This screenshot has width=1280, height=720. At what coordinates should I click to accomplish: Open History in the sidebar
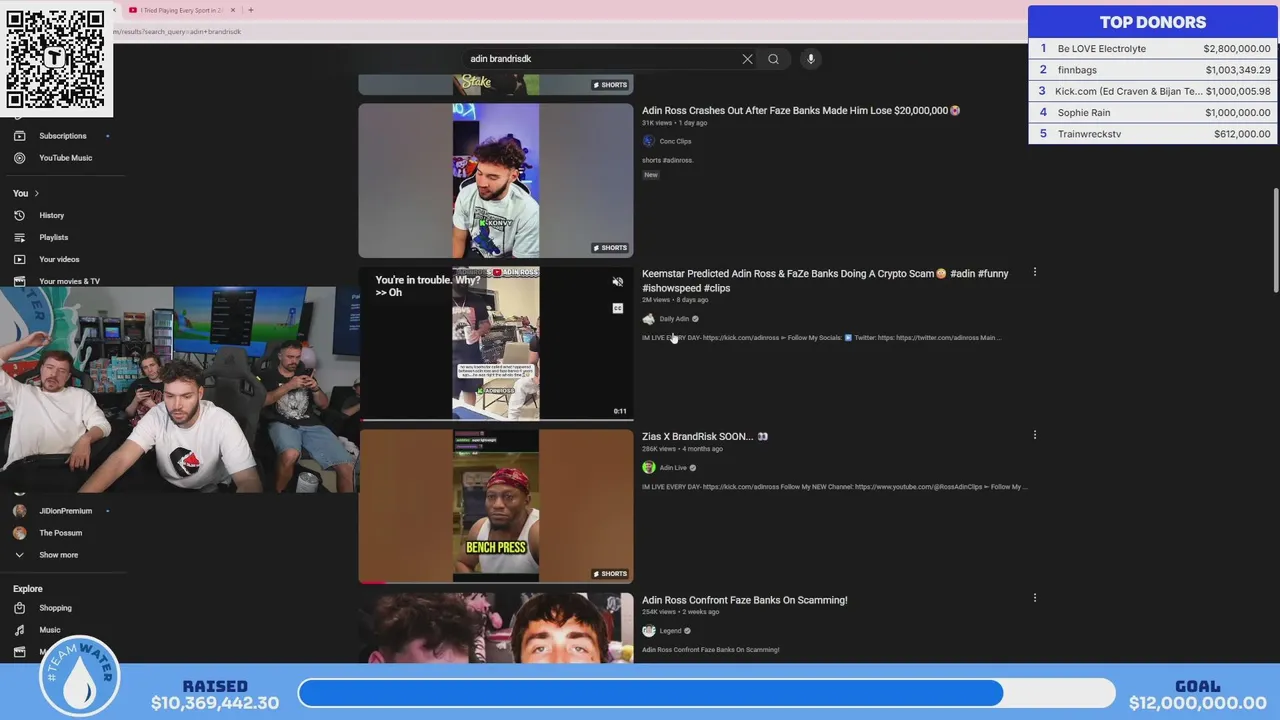52,215
